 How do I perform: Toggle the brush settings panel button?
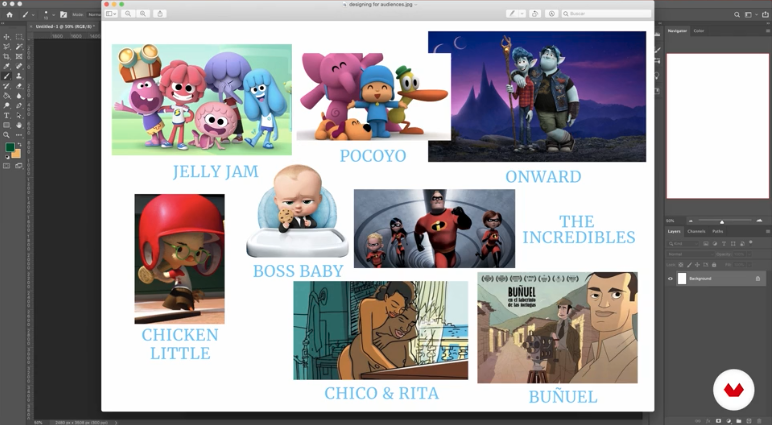[x=64, y=15]
